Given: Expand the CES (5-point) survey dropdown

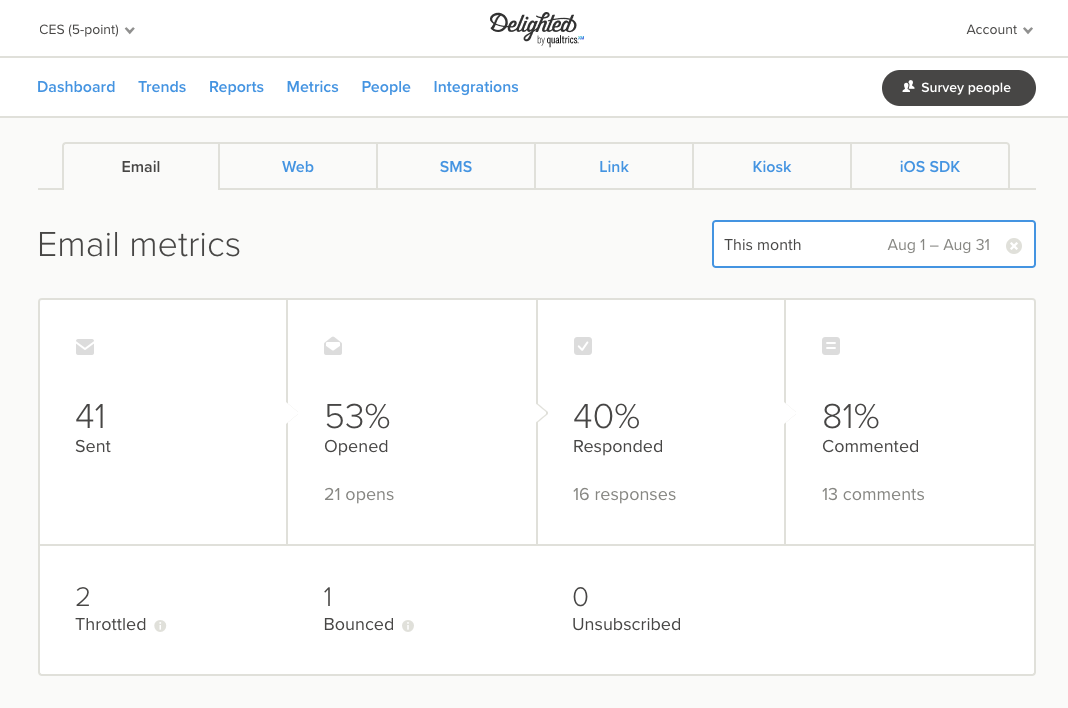Looking at the screenshot, I should tap(87, 30).
